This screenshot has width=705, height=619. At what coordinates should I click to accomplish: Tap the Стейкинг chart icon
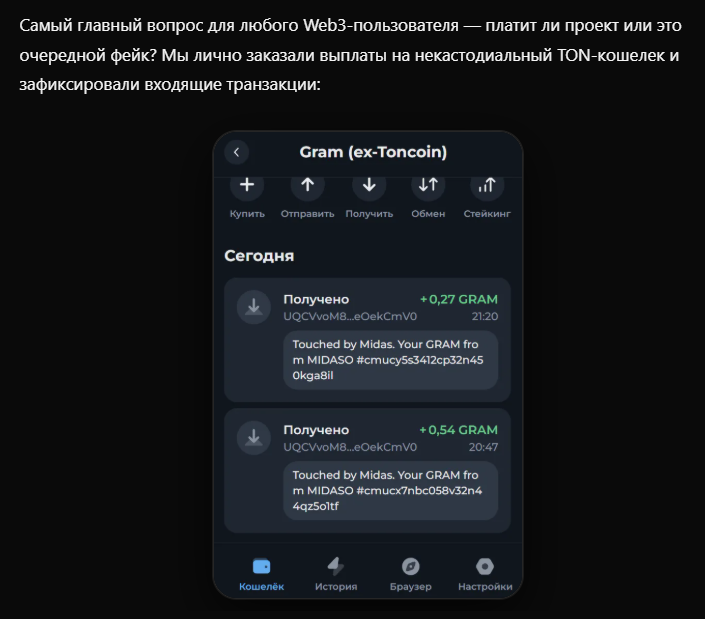487,185
